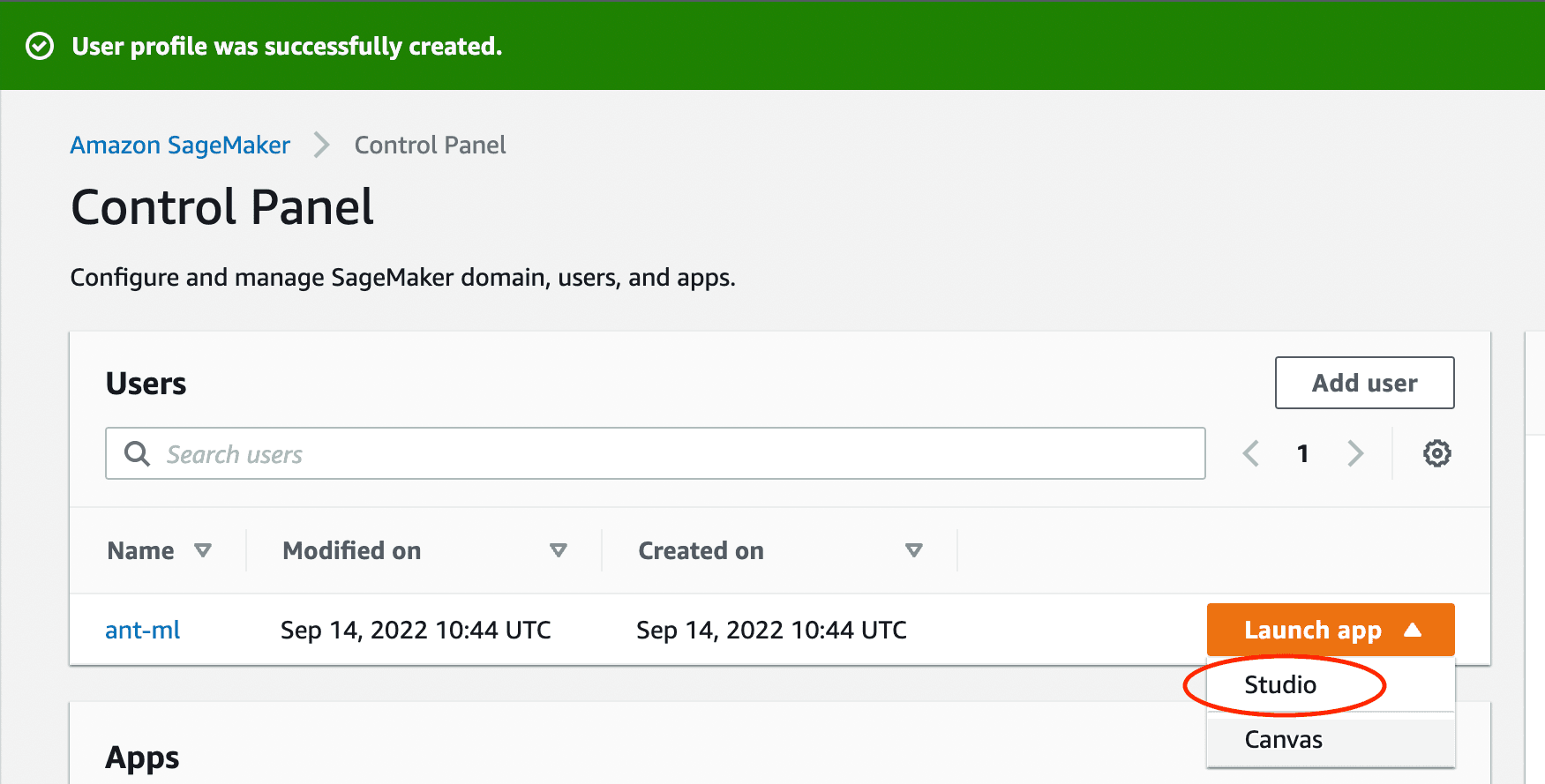Screen dimensions: 1545x784
Task: Click the Name column header
Action: coord(140,550)
